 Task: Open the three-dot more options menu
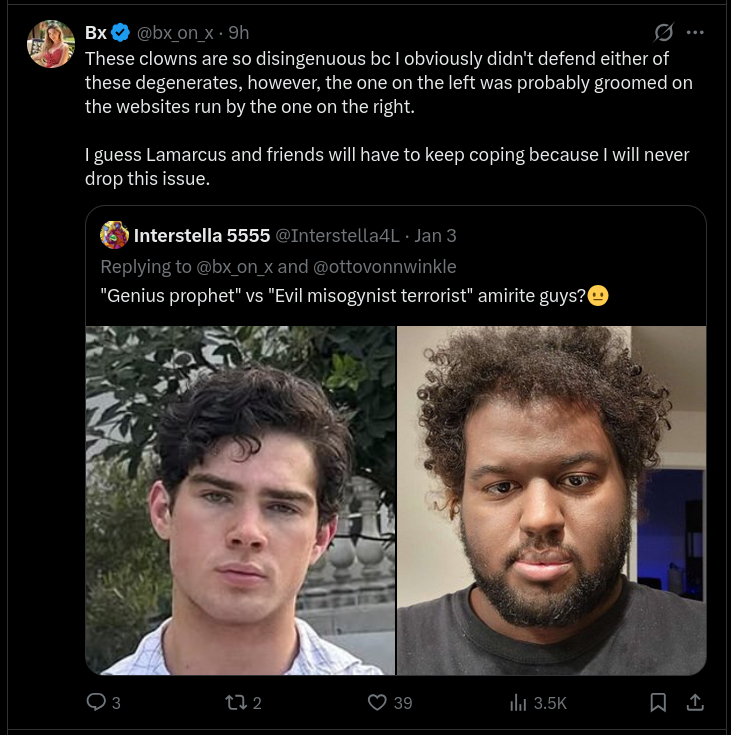[695, 32]
